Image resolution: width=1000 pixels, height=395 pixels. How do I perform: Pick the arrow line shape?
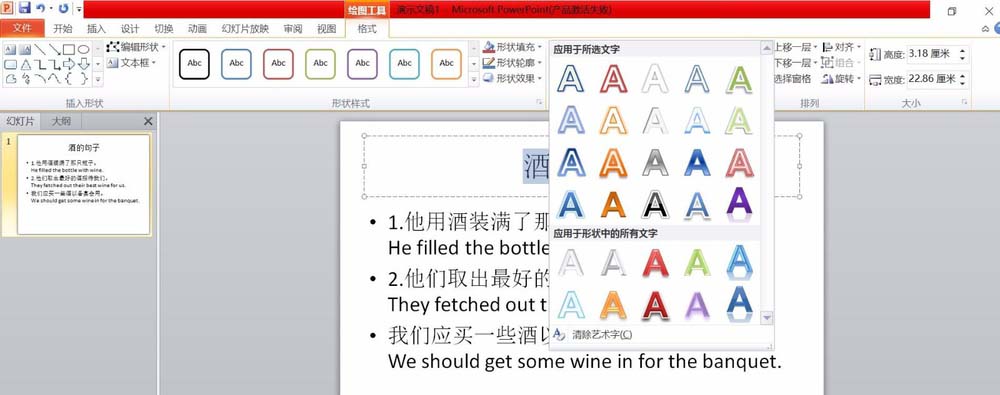(54, 49)
